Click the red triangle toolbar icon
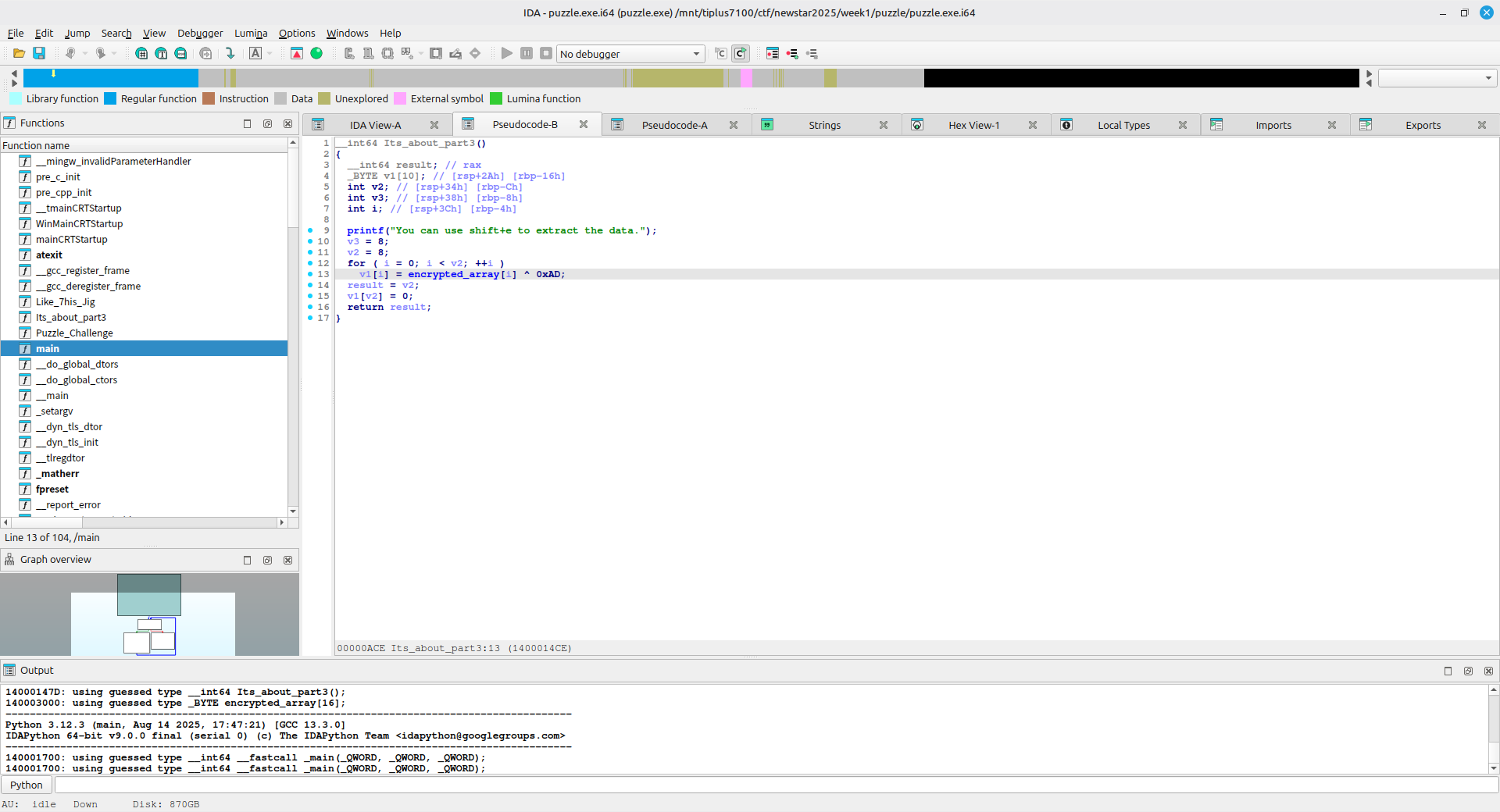The width and height of the screenshot is (1500, 812). (297, 53)
